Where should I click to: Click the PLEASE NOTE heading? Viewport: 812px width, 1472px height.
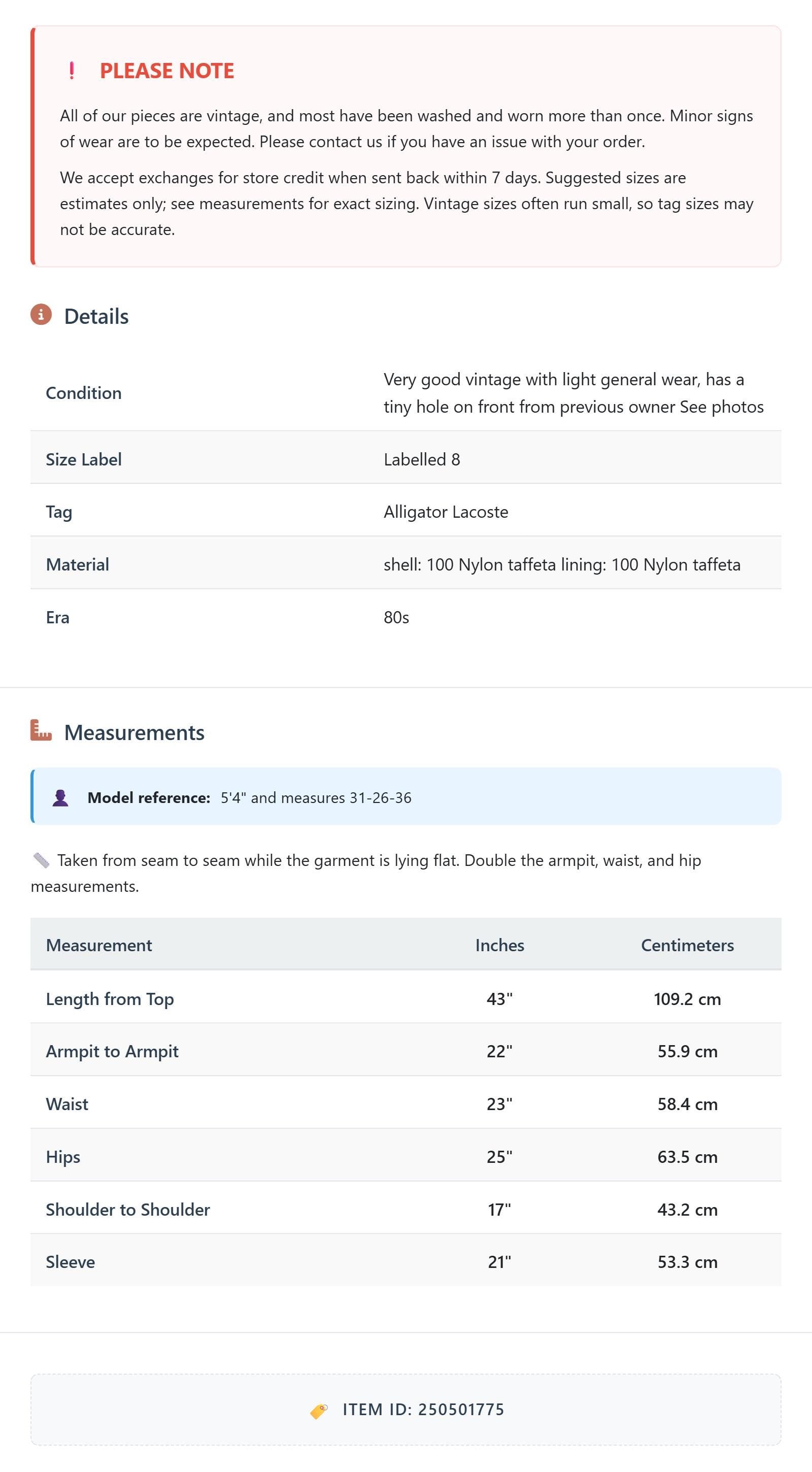point(167,71)
